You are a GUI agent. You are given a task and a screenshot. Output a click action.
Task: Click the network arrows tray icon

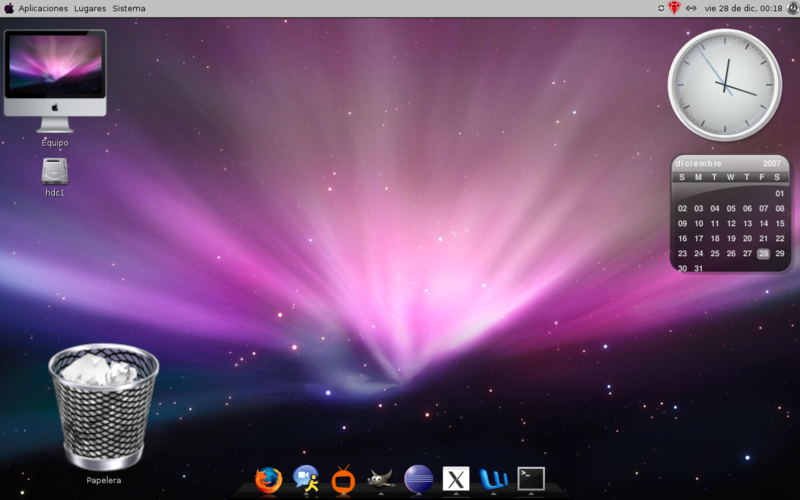click(x=691, y=8)
